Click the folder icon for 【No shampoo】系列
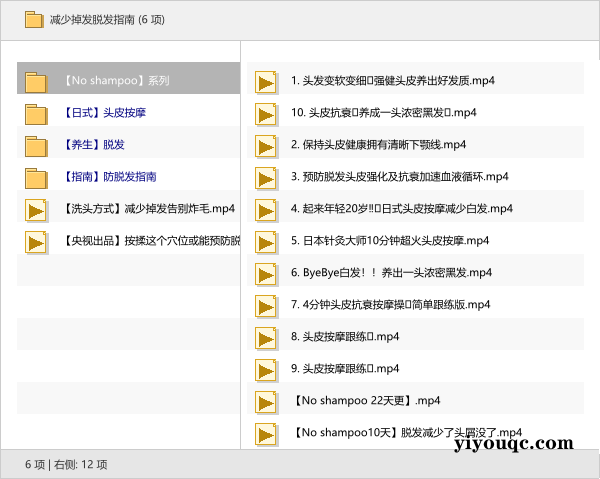The height and width of the screenshot is (479, 600). pos(36,81)
